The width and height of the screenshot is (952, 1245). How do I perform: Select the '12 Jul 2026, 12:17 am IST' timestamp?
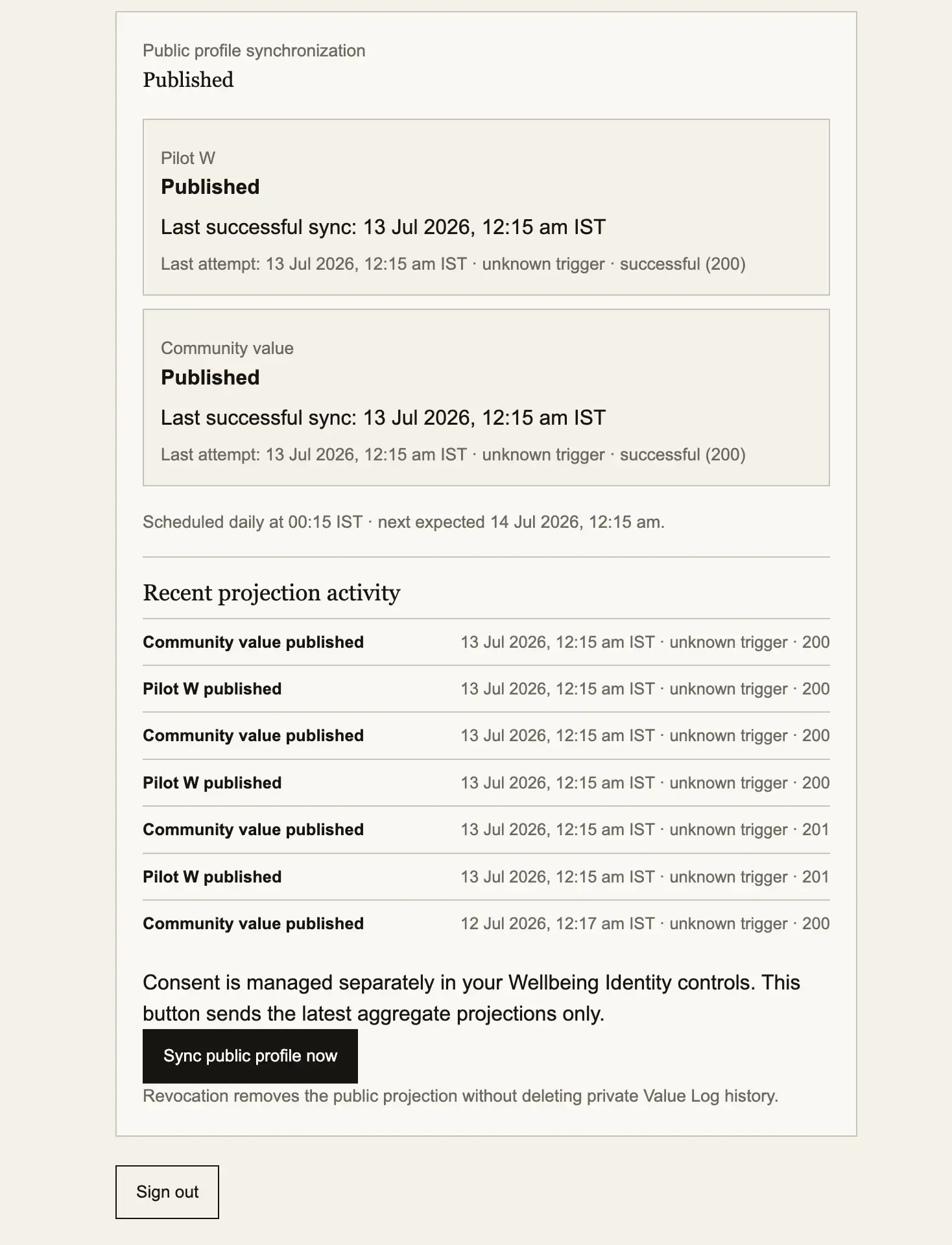[558, 923]
